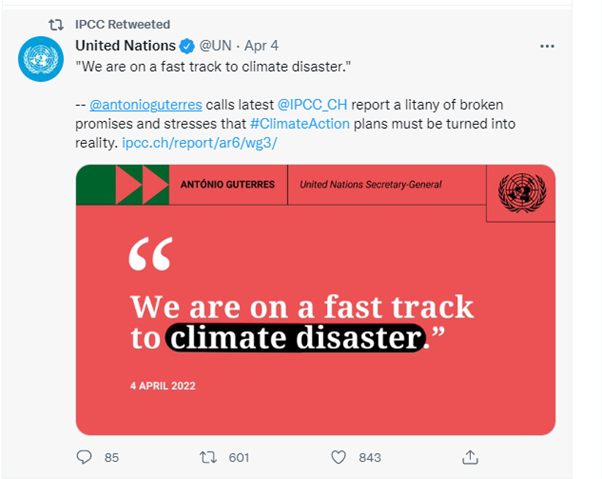
Task: Open the Apr 4 tweet timestamp
Action: coord(261,46)
